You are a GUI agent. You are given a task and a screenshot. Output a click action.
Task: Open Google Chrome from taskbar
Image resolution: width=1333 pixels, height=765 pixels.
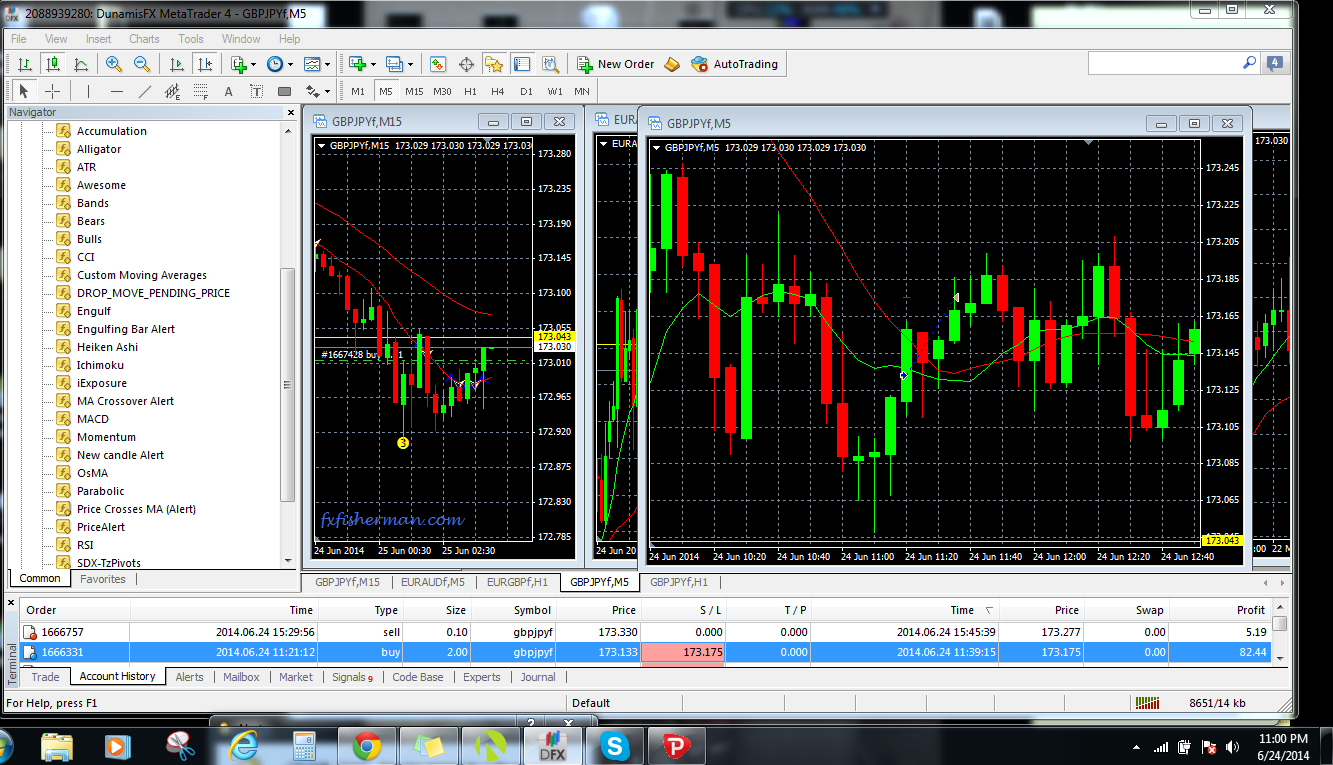[367, 746]
